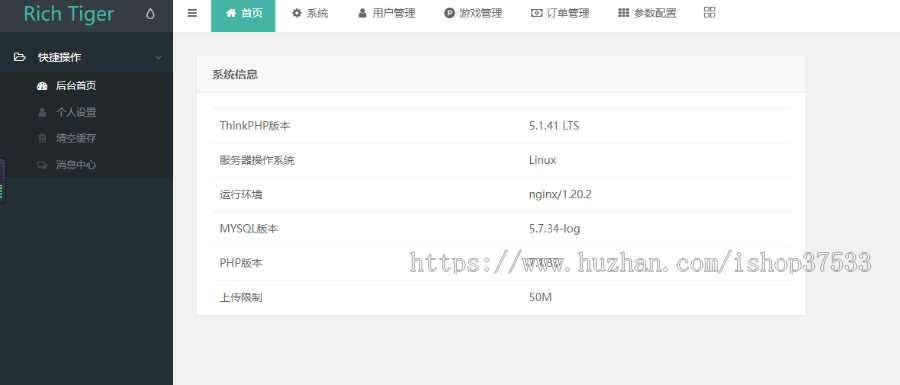
Task: Click the gear icon beside 系统
Action: point(297,13)
